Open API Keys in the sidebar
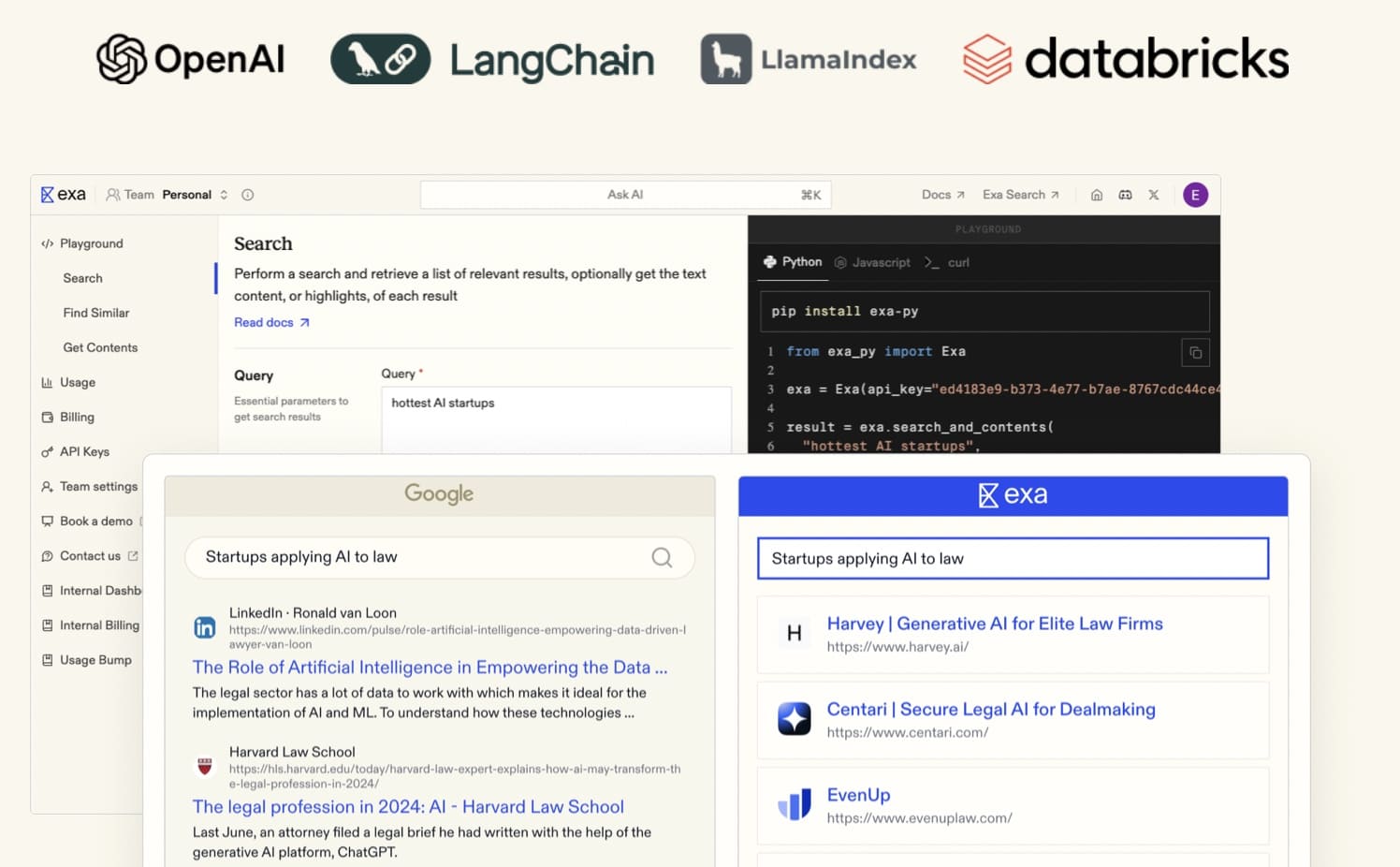1400x867 pixels. coord(84,451)
